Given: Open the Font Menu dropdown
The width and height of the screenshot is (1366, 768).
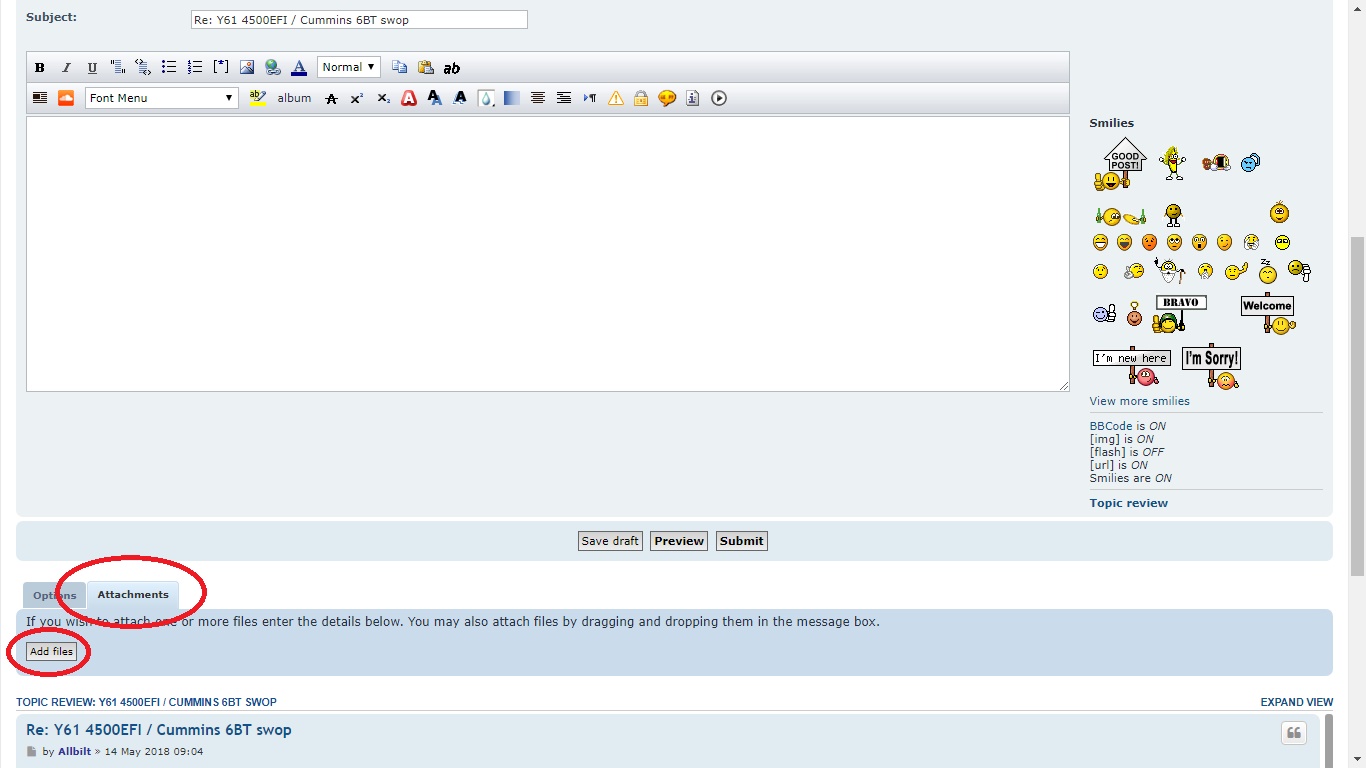Looking at the screenshot, I should tap(162, 98).
